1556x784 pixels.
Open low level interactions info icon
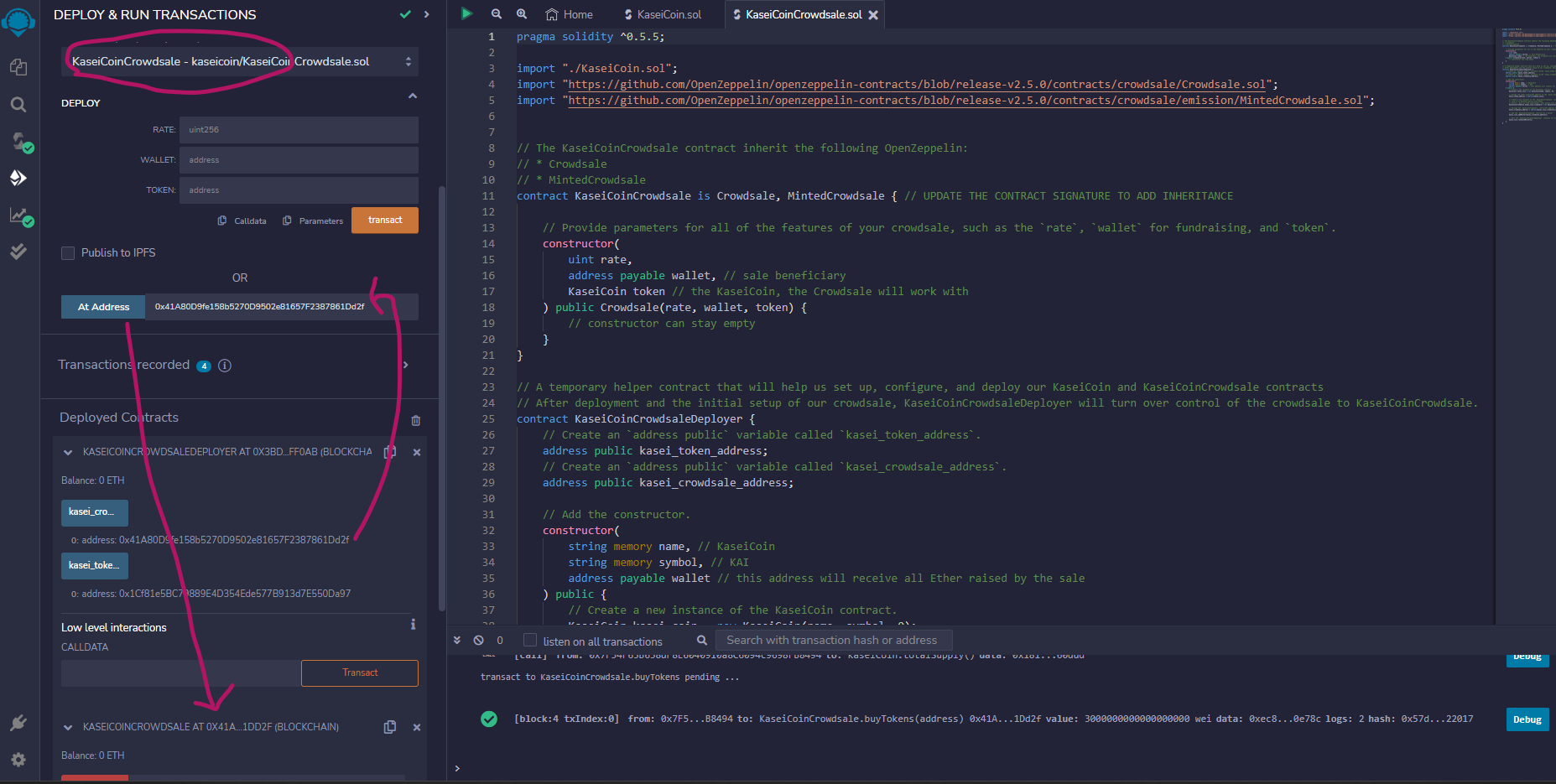click(413, 625)
